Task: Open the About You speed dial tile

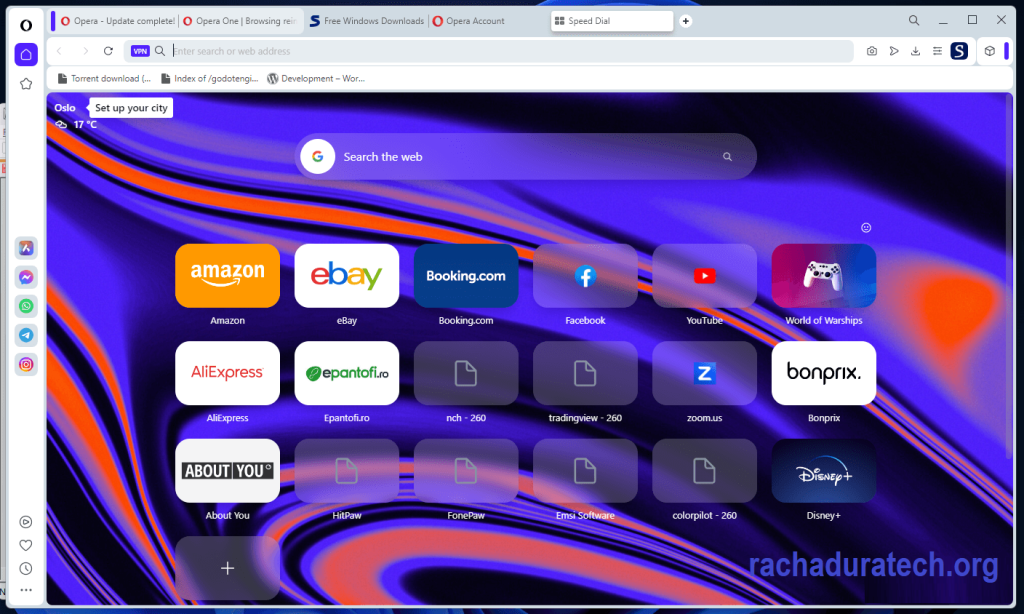Action: [227, 470]
